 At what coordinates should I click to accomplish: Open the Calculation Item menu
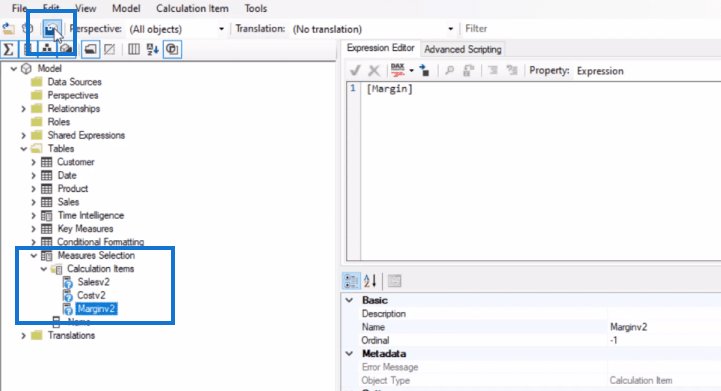click(x=192, y=8)
